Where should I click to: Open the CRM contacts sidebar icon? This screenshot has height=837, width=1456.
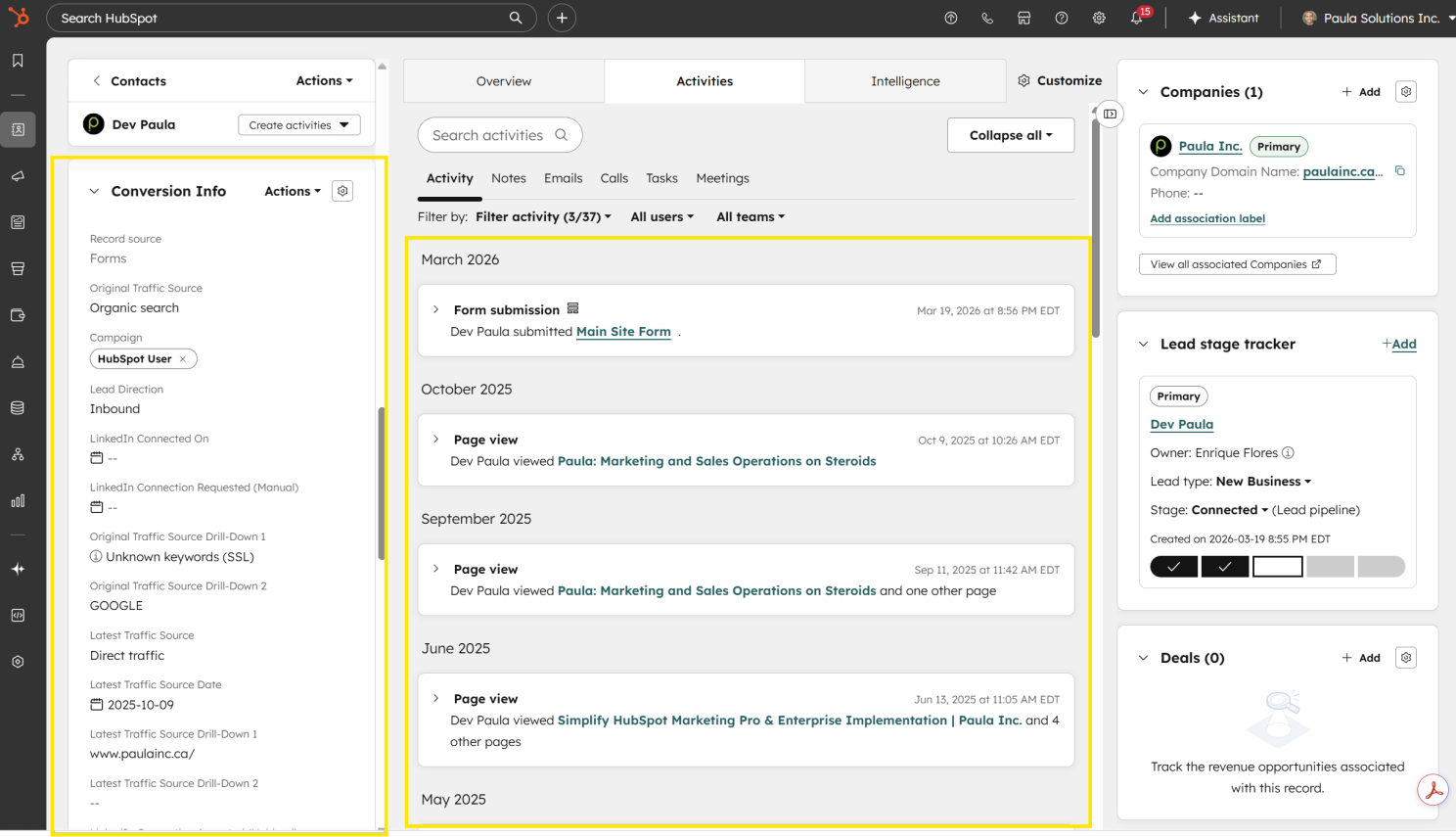click(18, 129)
